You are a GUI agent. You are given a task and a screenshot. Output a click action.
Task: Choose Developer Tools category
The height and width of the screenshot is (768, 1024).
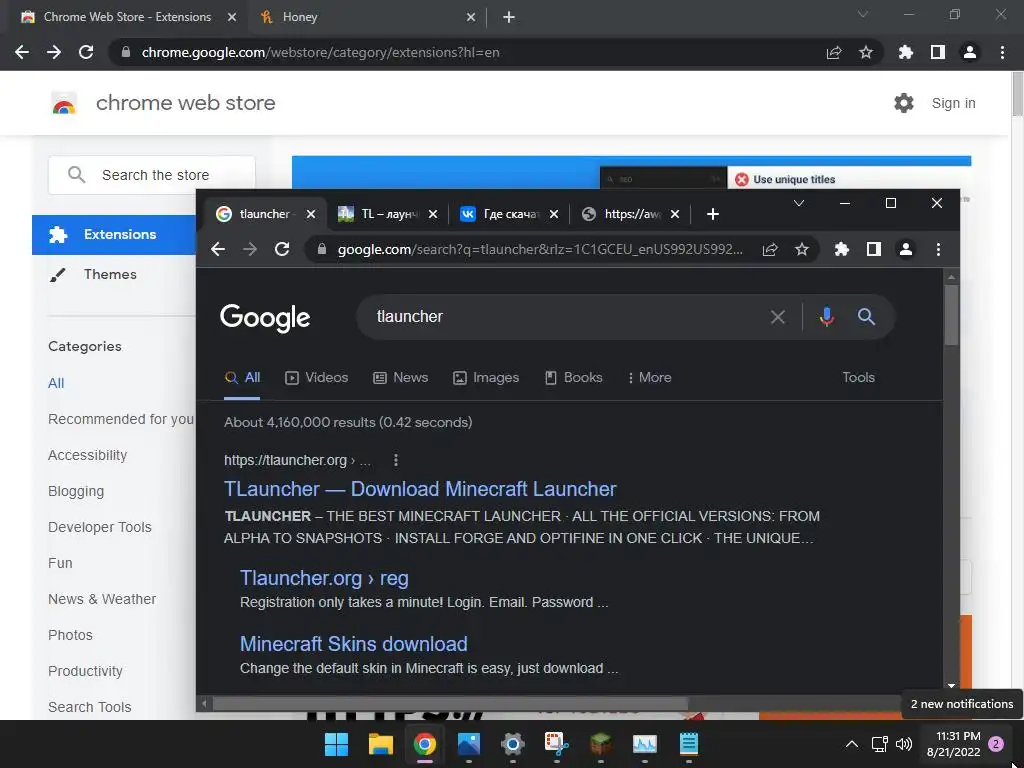[x=100, y=527]
